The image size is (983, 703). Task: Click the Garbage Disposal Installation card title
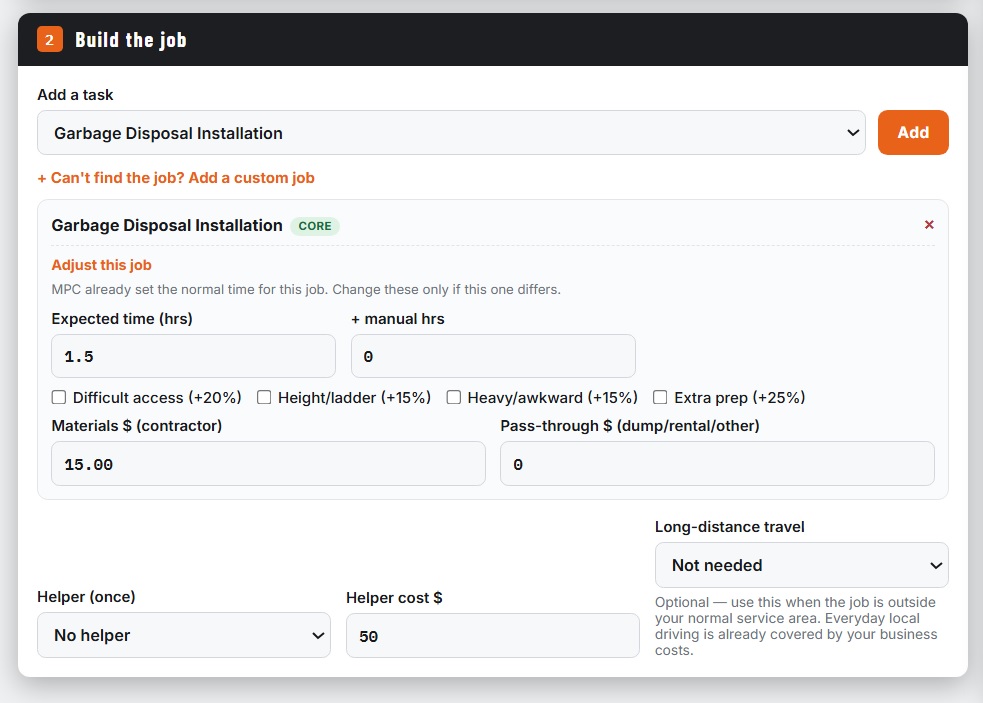(167, 225)
